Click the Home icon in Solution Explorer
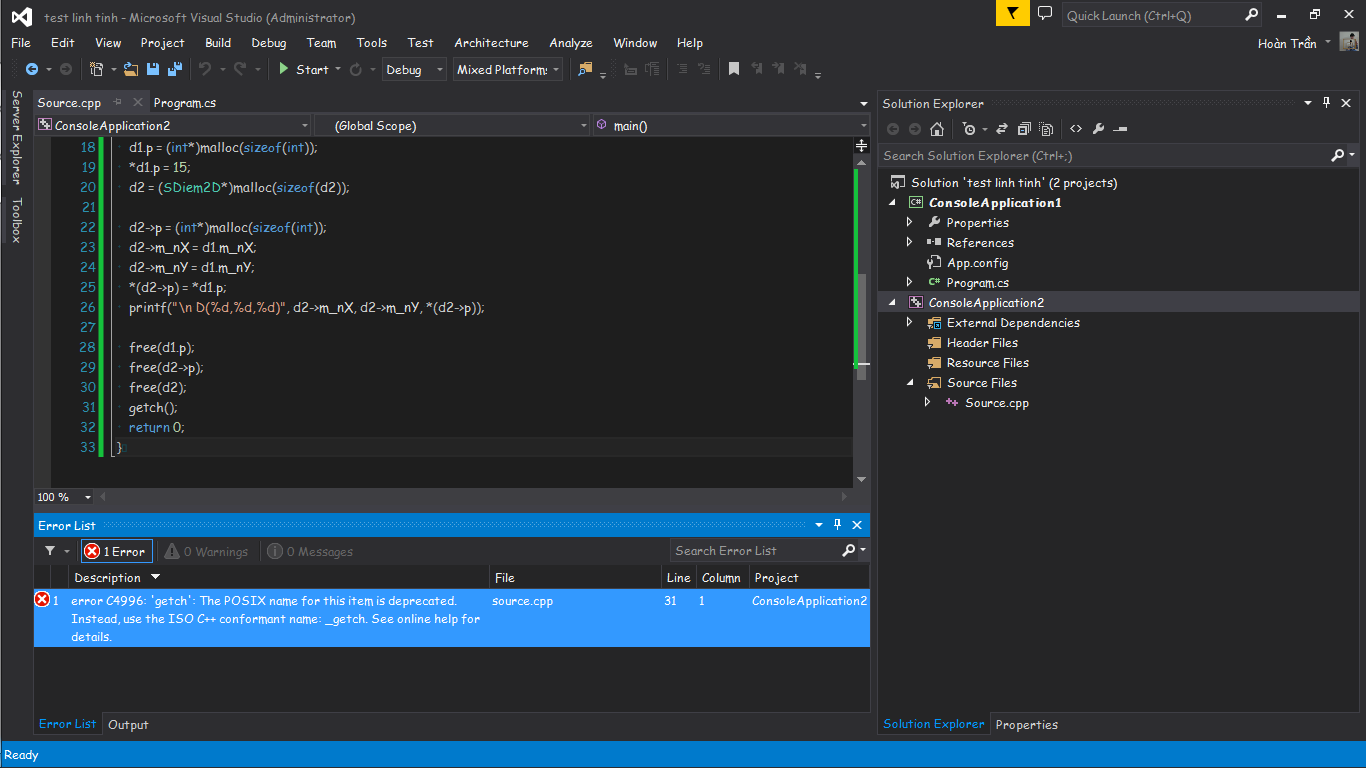The image size is (1366, 768). (x=937, y=129)
